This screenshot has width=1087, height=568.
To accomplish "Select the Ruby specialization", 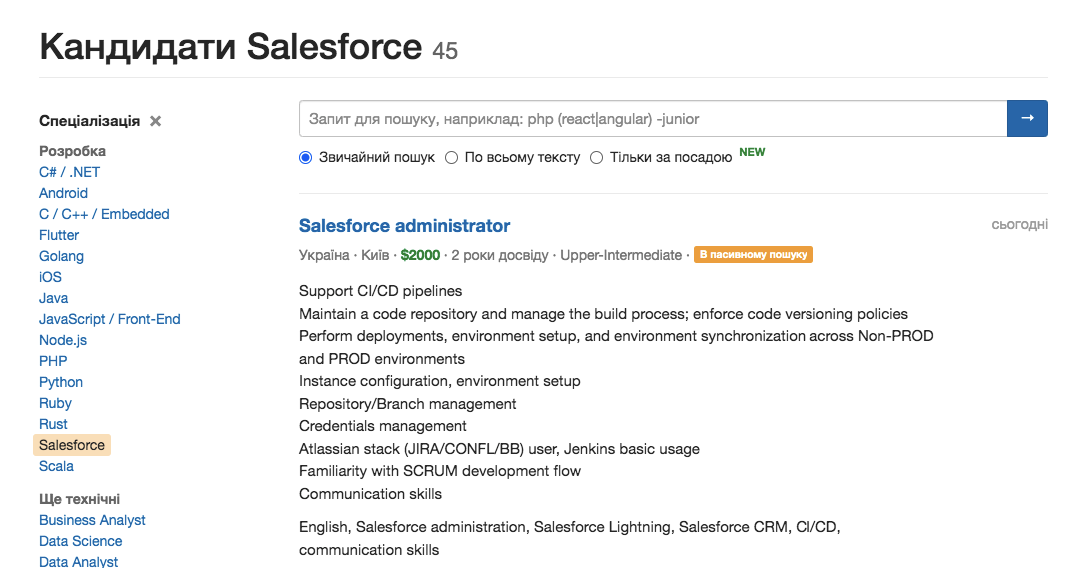I will [55, 403].
